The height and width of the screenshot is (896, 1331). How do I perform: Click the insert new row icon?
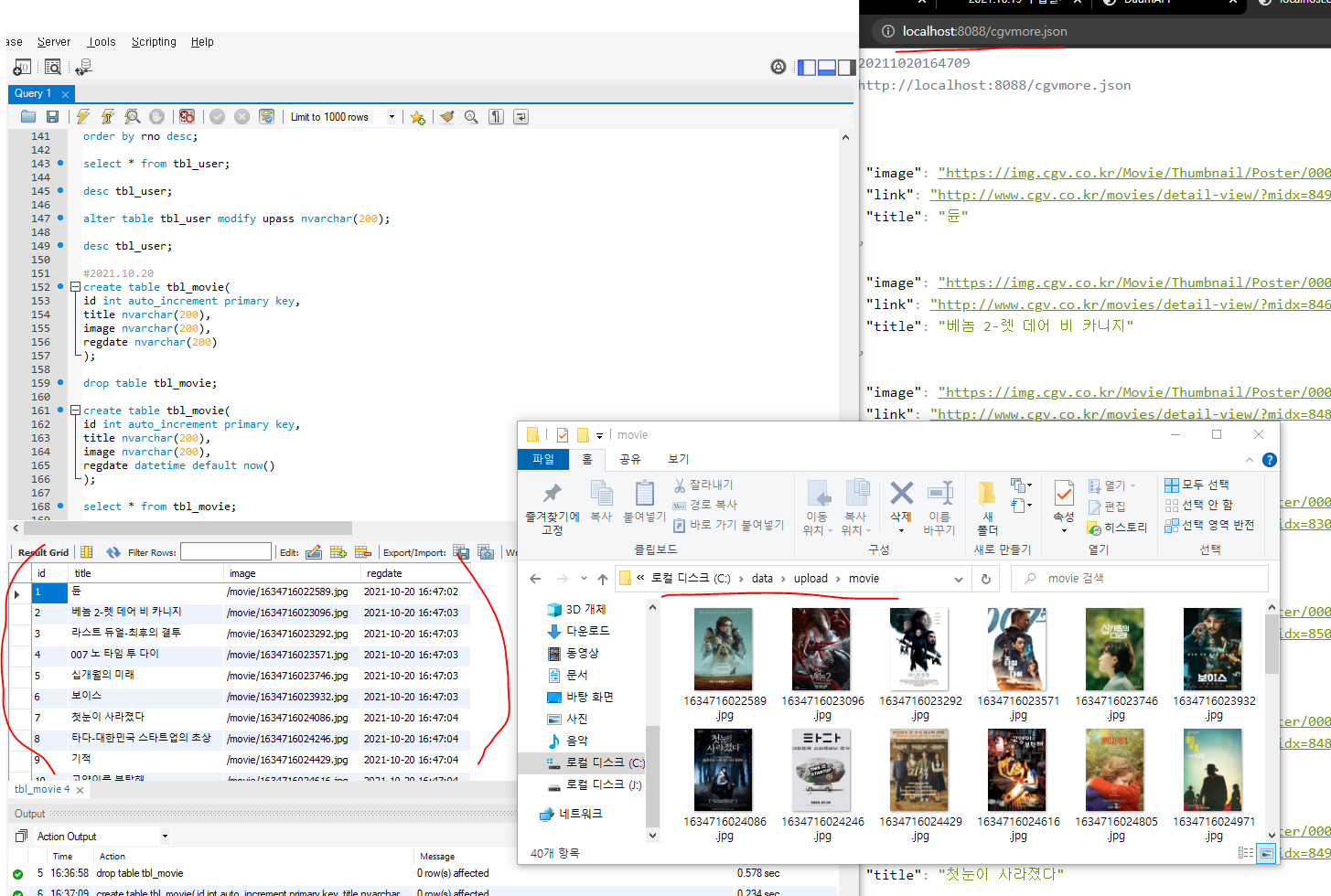[338, 552]
